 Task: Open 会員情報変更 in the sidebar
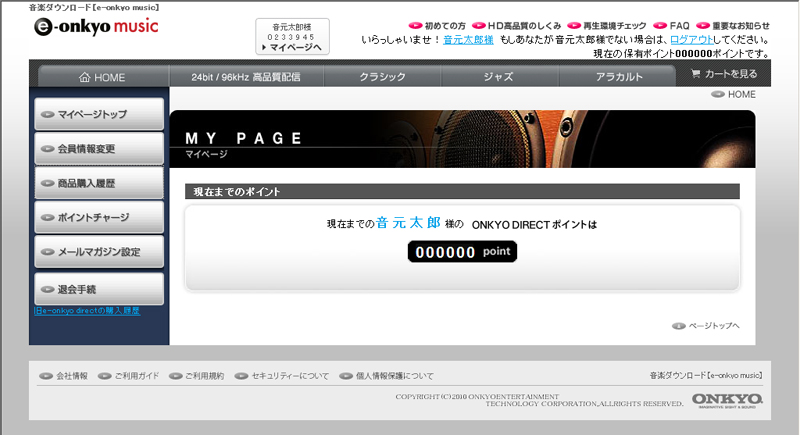point(99,148)
